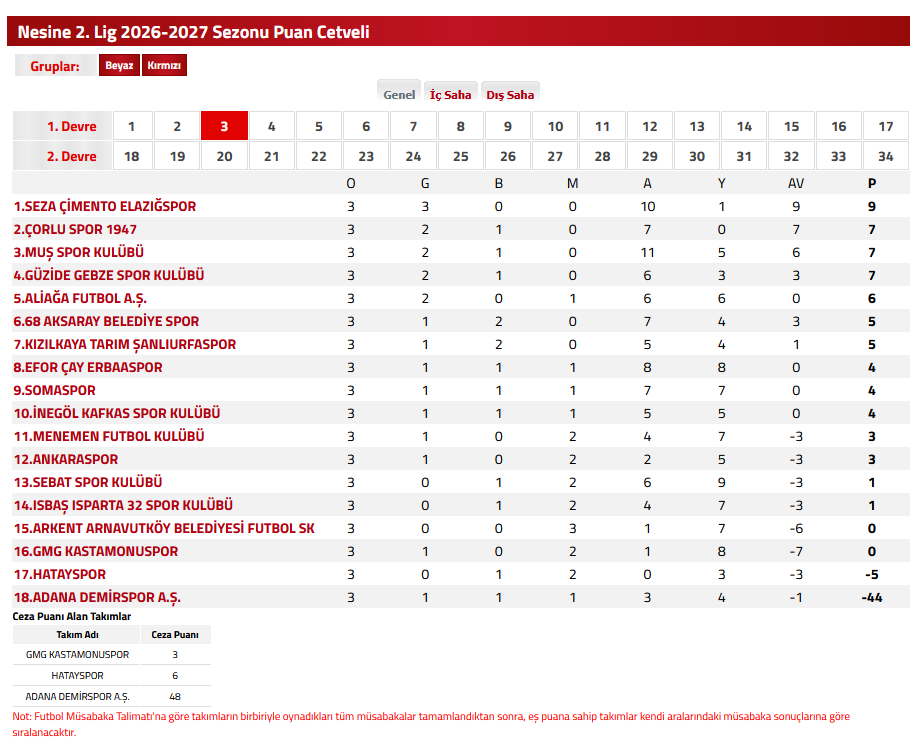The image size is (915, 747).
Task: Open week 18 in 2. Devre
Action: (132, 156)
